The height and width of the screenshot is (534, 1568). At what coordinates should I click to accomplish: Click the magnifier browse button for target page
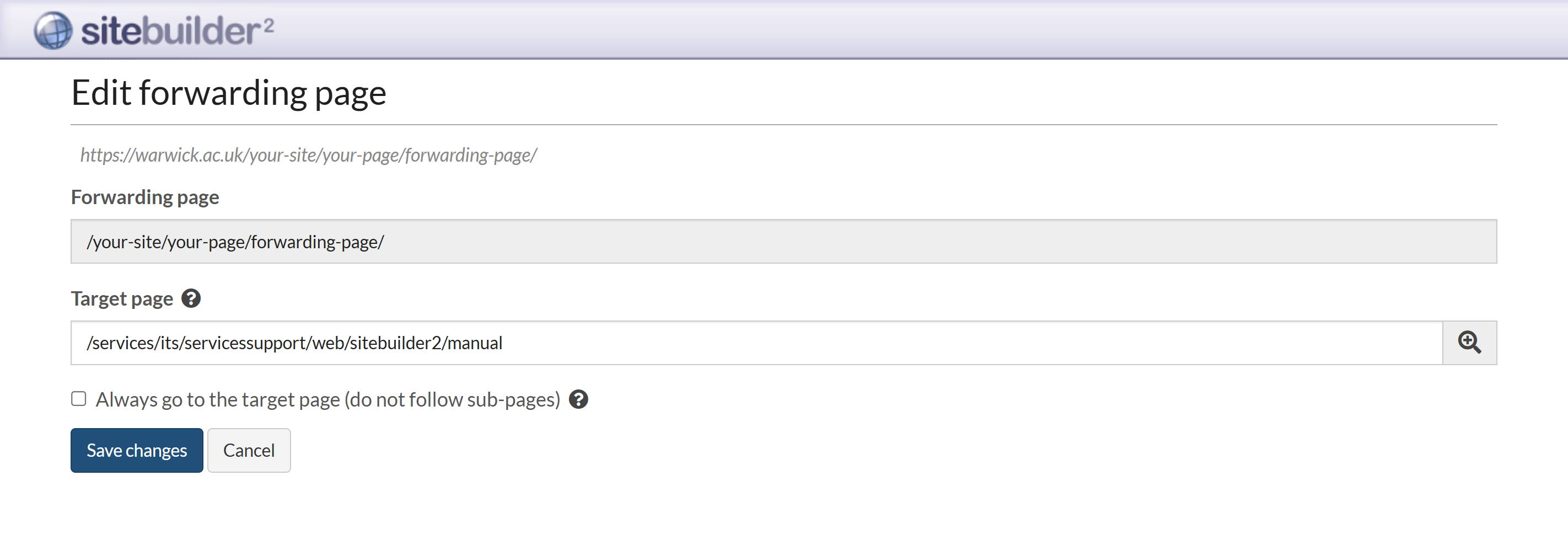coord(1469,343)
